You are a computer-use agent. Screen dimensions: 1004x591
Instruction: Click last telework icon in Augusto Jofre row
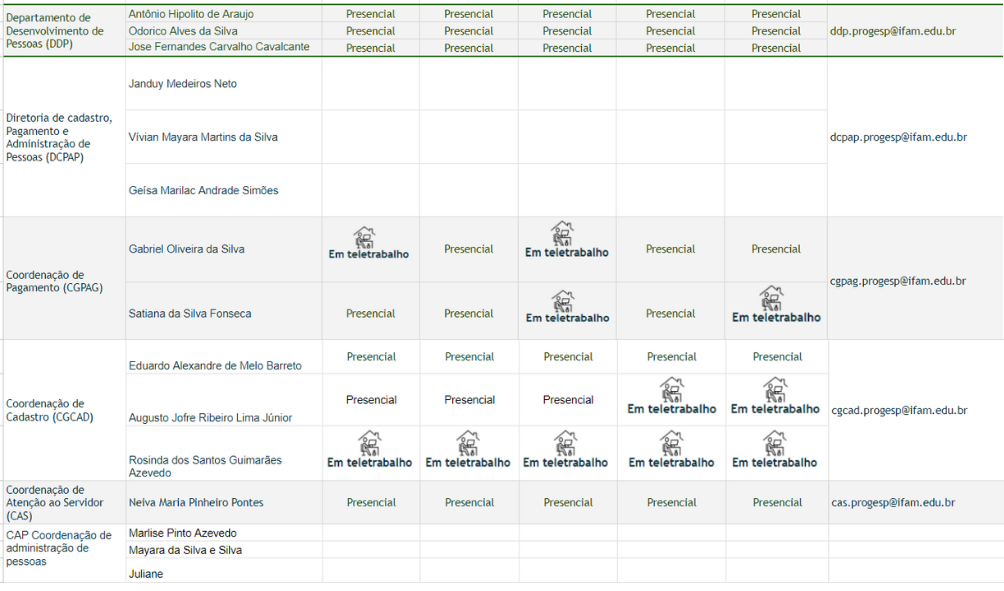tap(775, 389)
